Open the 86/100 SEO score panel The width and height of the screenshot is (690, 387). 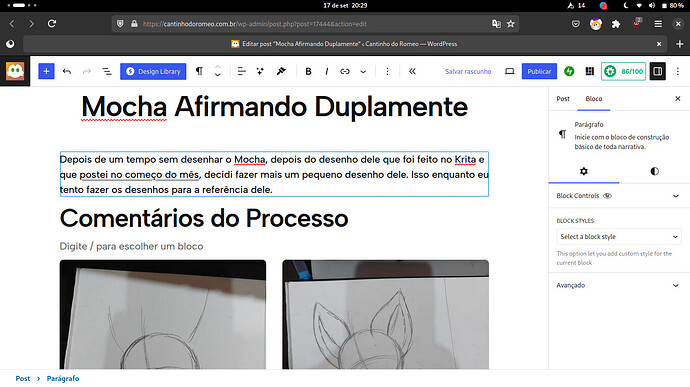[x=624, y=71]
